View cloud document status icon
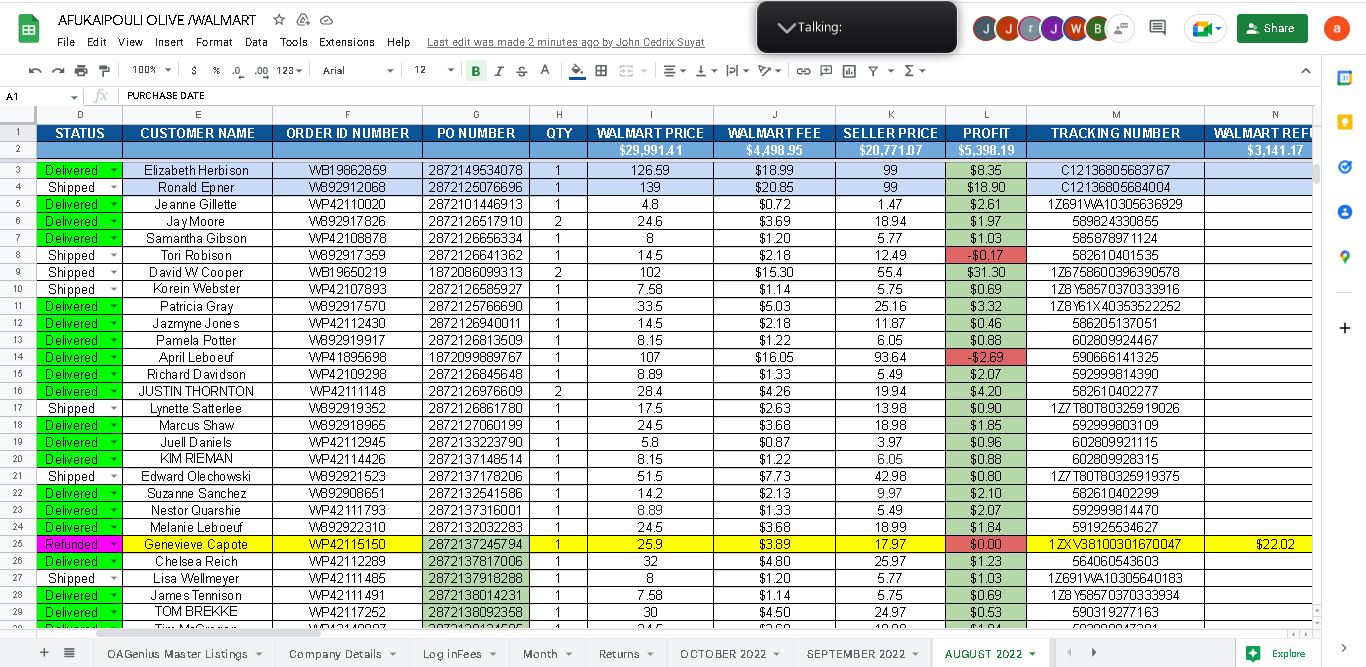 327,20
